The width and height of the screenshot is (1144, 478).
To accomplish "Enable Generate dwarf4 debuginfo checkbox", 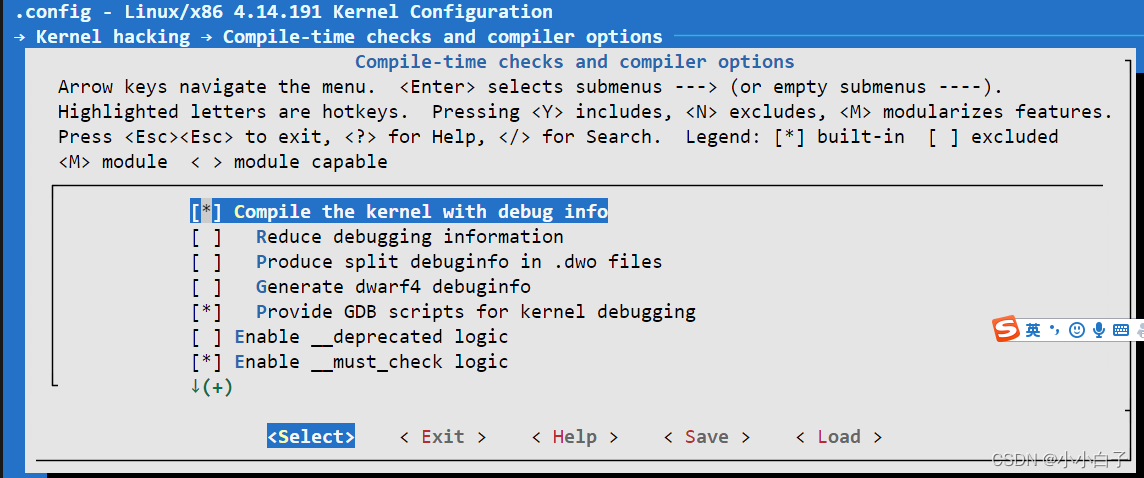I will (206, 287).
